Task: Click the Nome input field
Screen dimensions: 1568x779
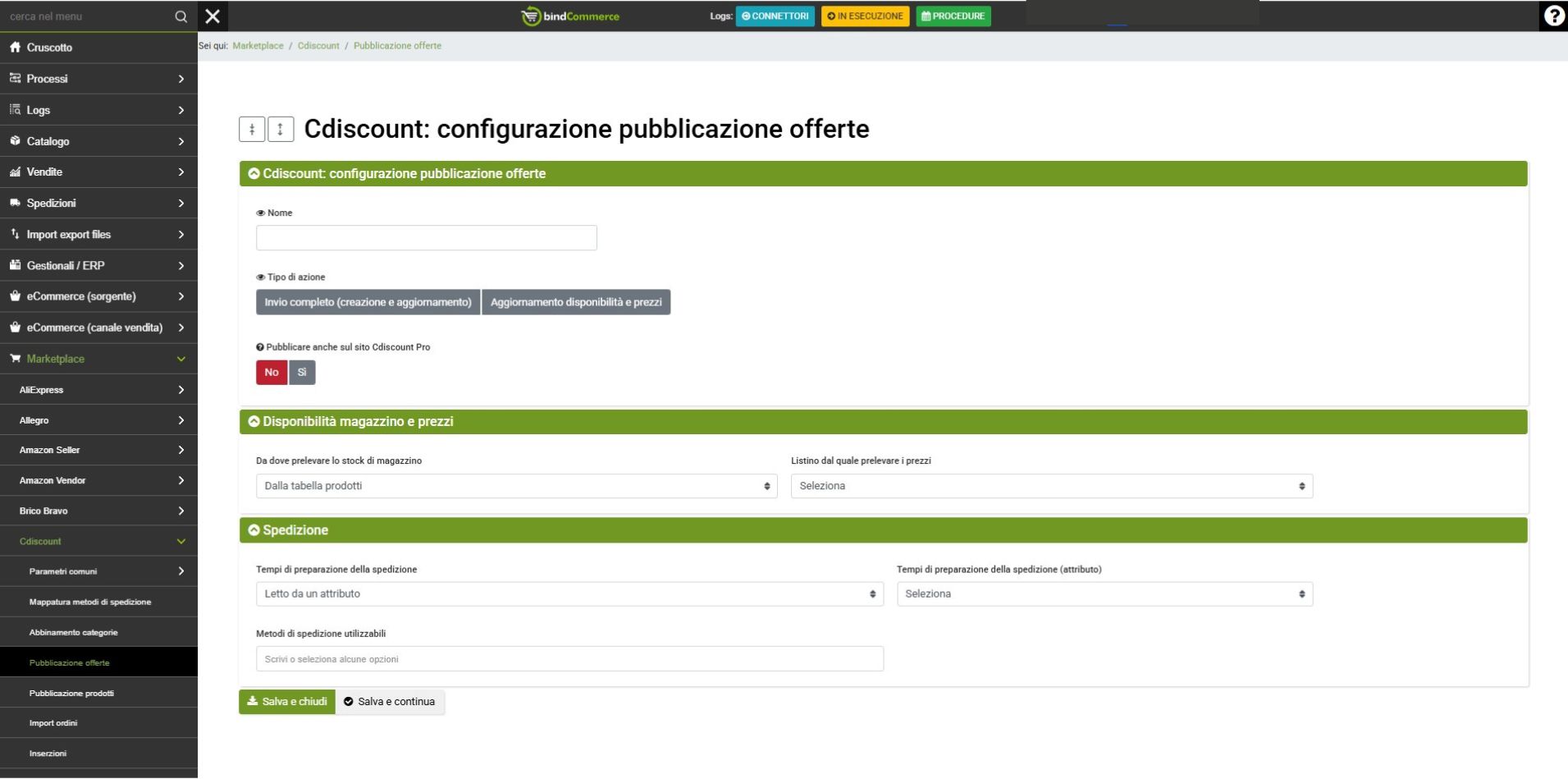Action: 426,238
